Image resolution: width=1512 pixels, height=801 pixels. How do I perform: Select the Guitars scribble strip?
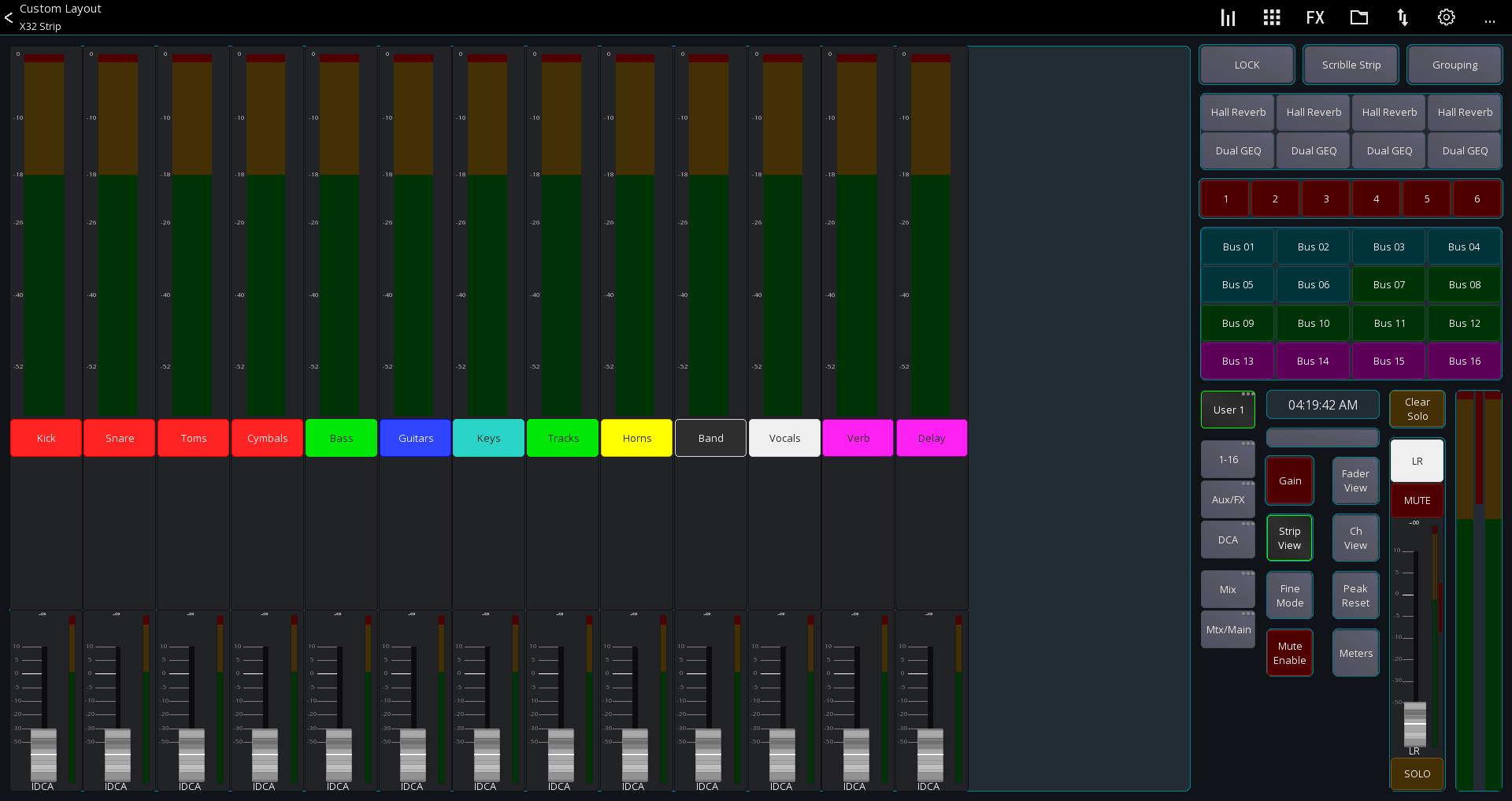pos(416,438)
